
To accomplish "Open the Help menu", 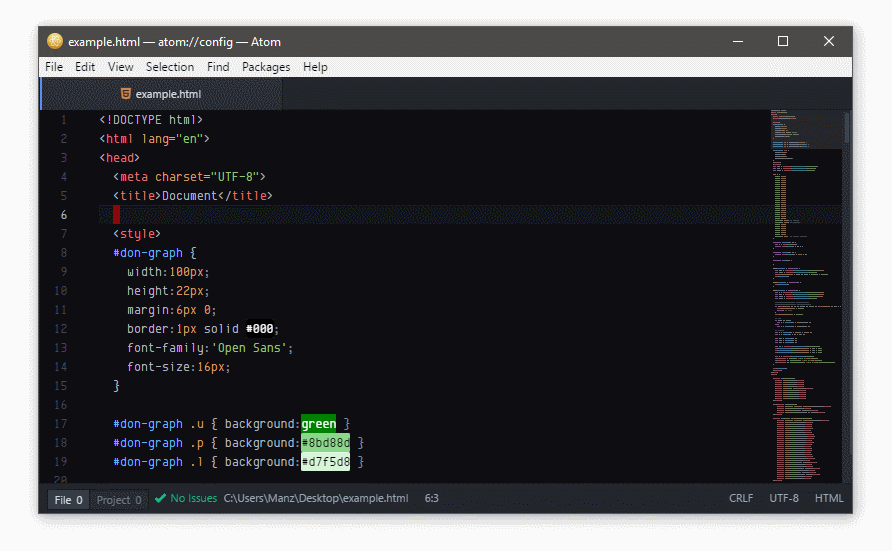I will tap(315, 67).
